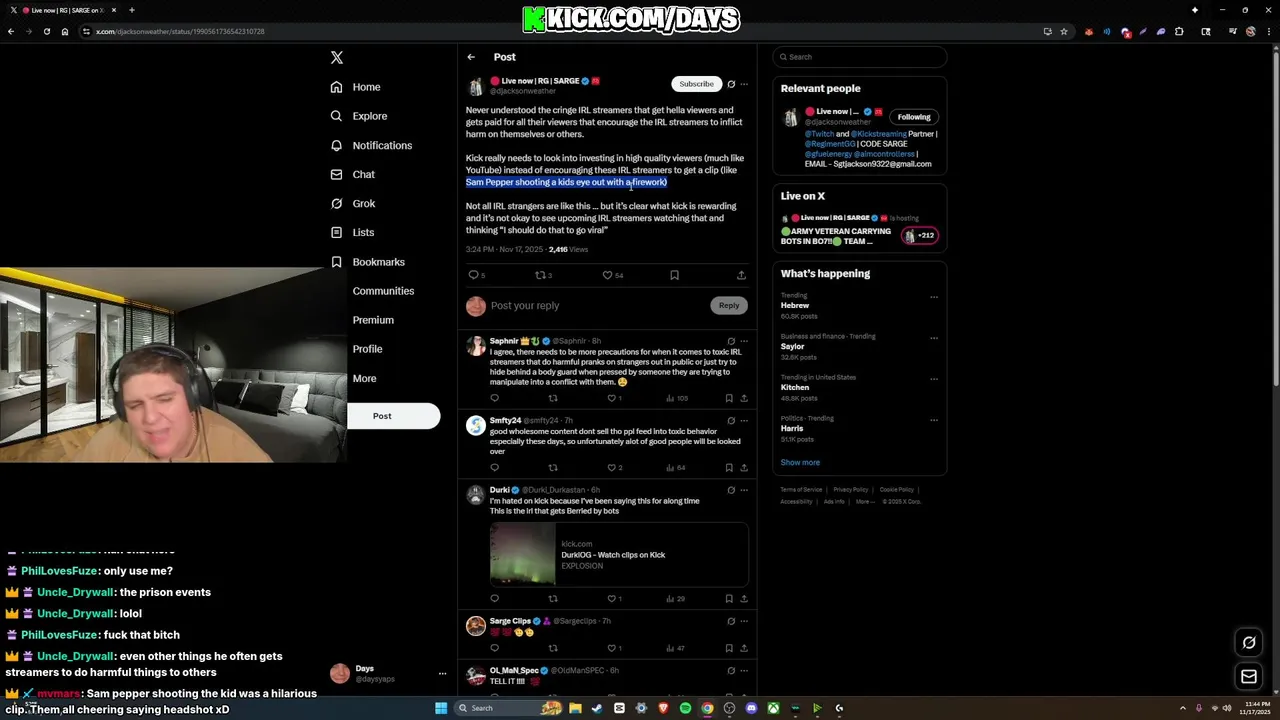Click the Reply button beside reply field

click(729, 305)
